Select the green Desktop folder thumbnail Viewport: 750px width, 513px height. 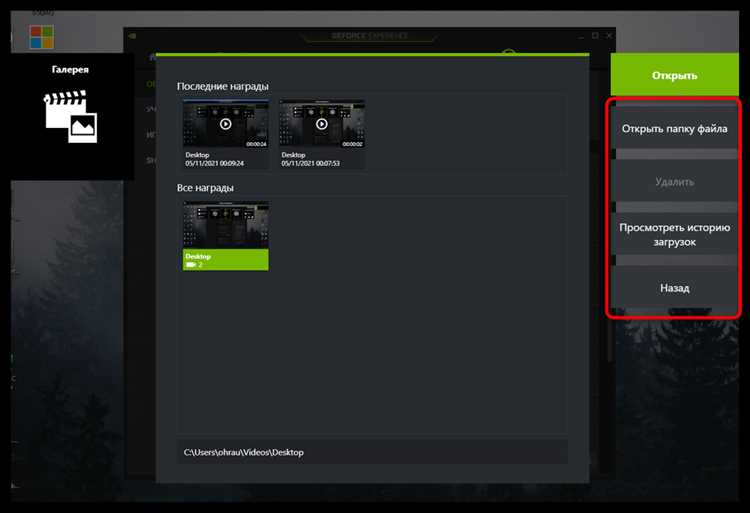(x=225, y=236)
